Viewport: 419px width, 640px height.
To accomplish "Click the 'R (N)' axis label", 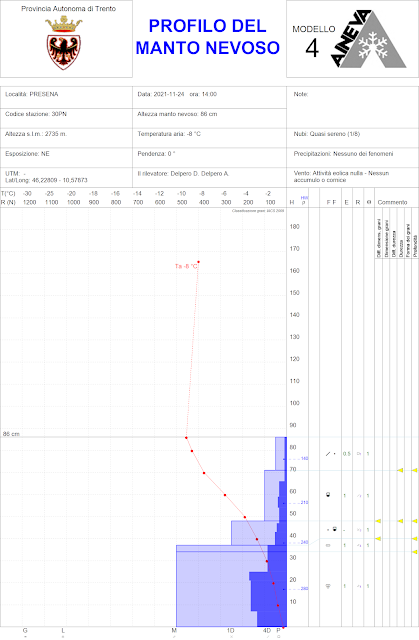I will pos(8,202).
